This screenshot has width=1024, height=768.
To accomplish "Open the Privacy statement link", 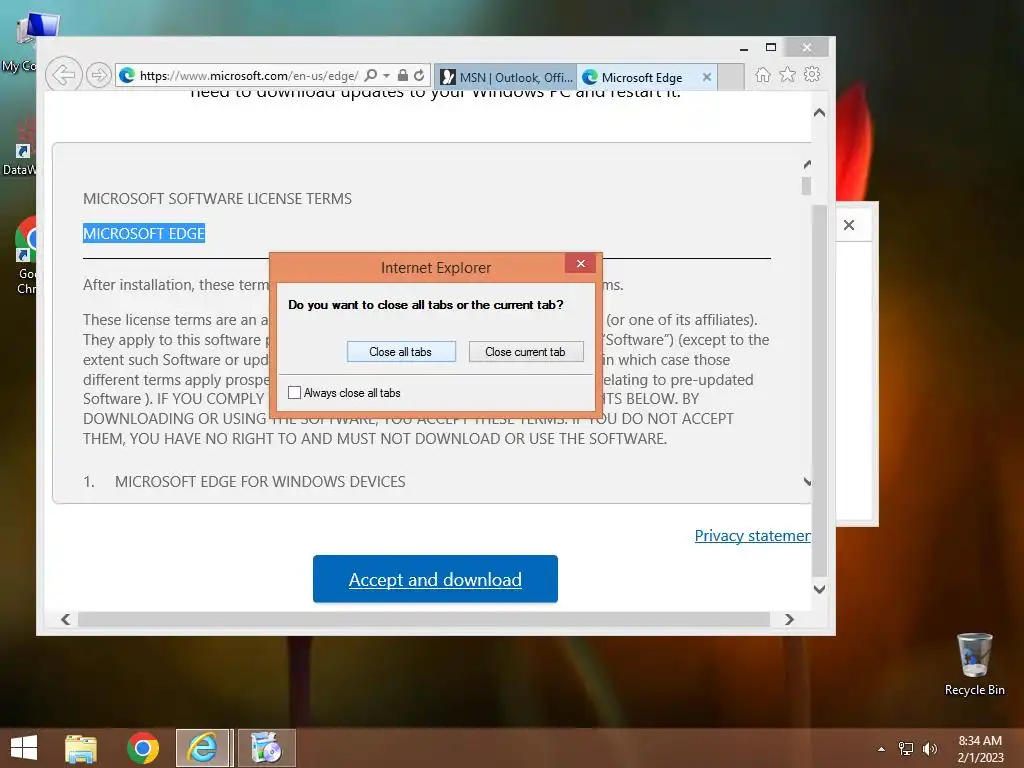I will (752, 536).
